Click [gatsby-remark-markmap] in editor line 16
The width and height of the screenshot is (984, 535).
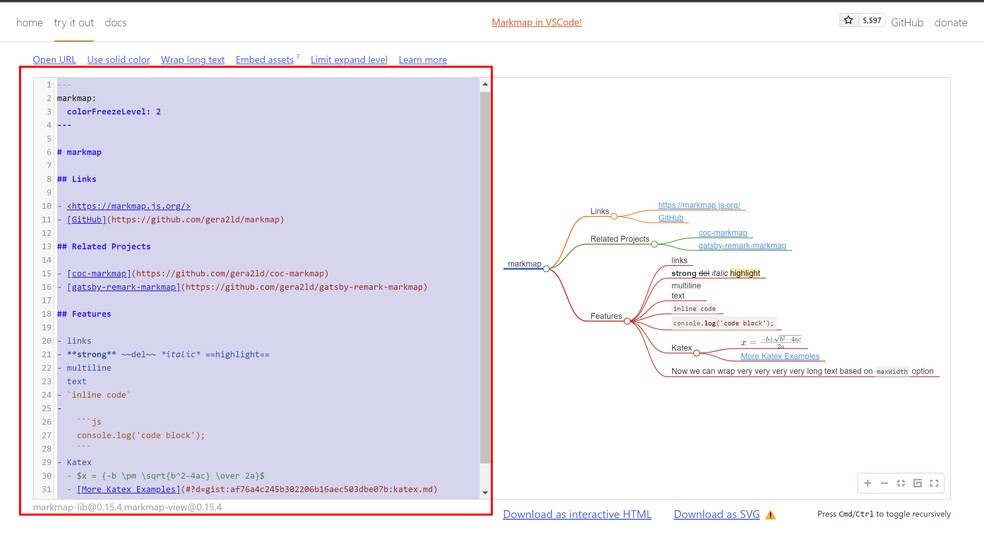[x=124, y=287]
